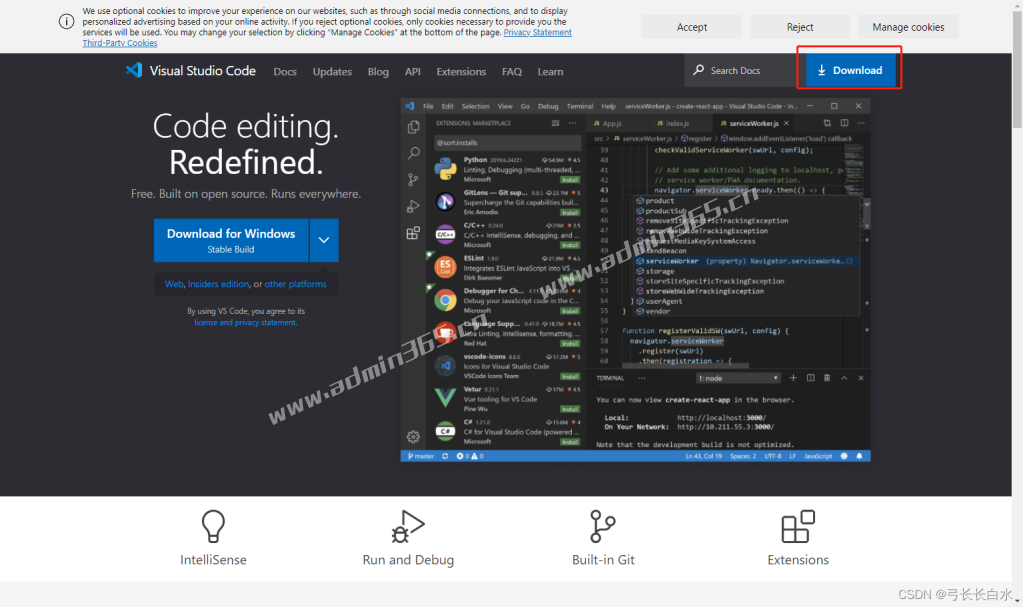Click the Visual Studio Code logo
1023x607 pixels.
[x=191, y=70]
